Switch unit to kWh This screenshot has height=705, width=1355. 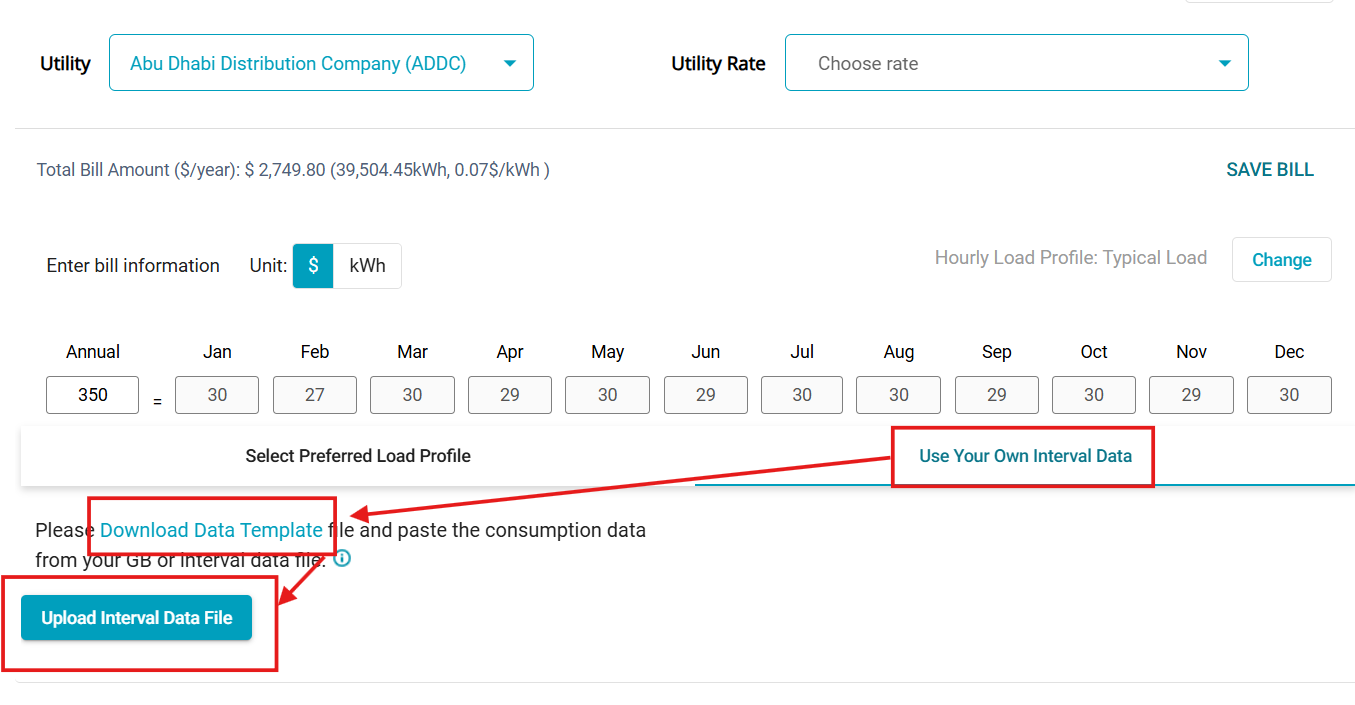tap(367, 266)
